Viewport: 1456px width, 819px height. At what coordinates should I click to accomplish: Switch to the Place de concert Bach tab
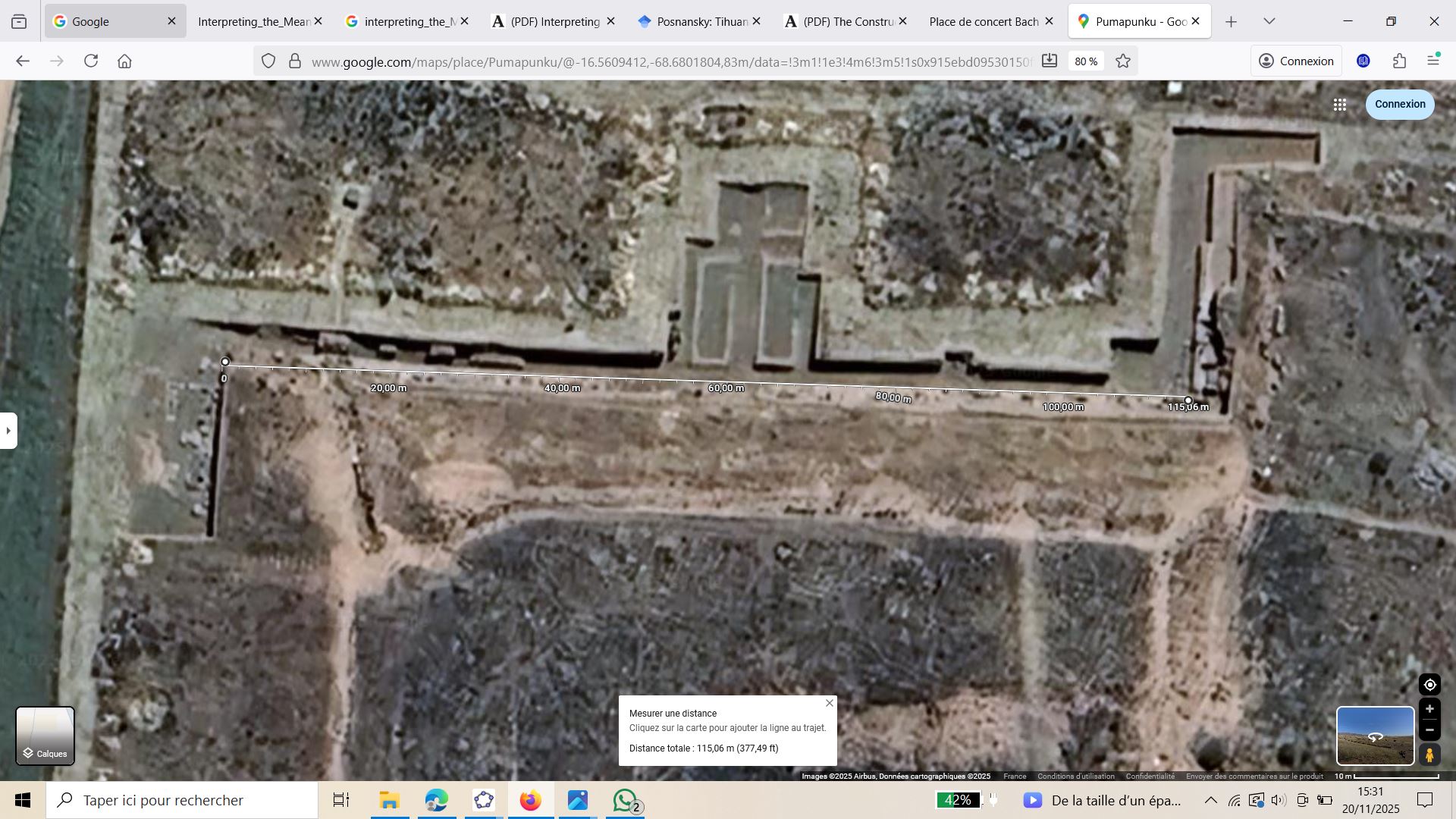(983, 21)
